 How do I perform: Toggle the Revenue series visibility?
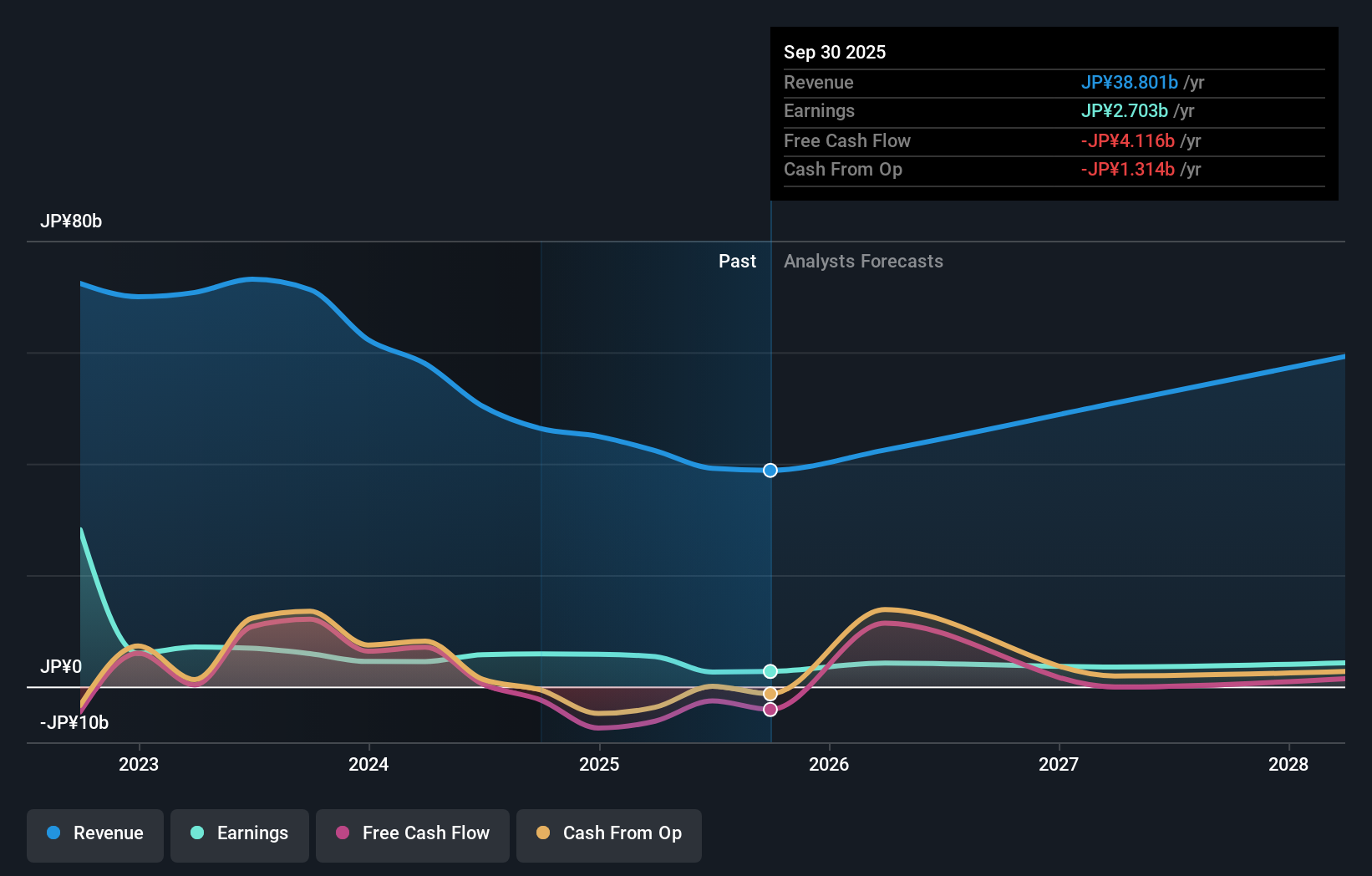(x=94, y=833)
